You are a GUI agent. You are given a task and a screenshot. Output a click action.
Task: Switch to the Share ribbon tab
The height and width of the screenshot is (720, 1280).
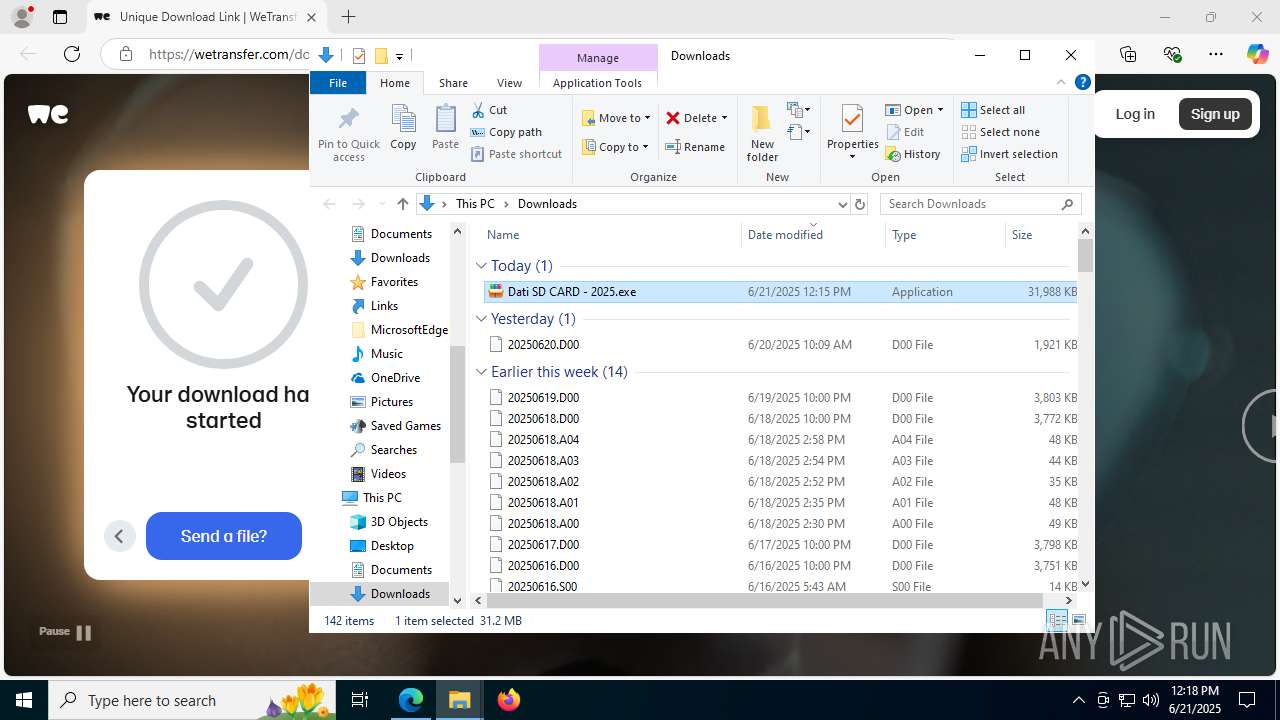point(453,83)
